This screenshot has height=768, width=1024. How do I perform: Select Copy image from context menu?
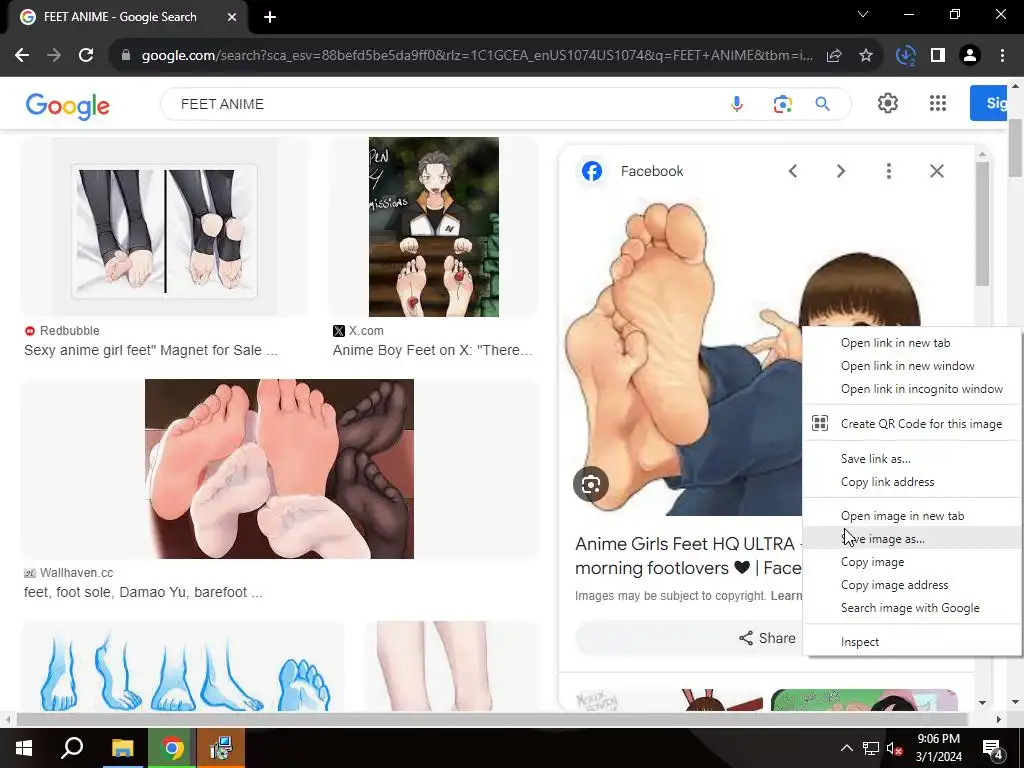(912, 562)
